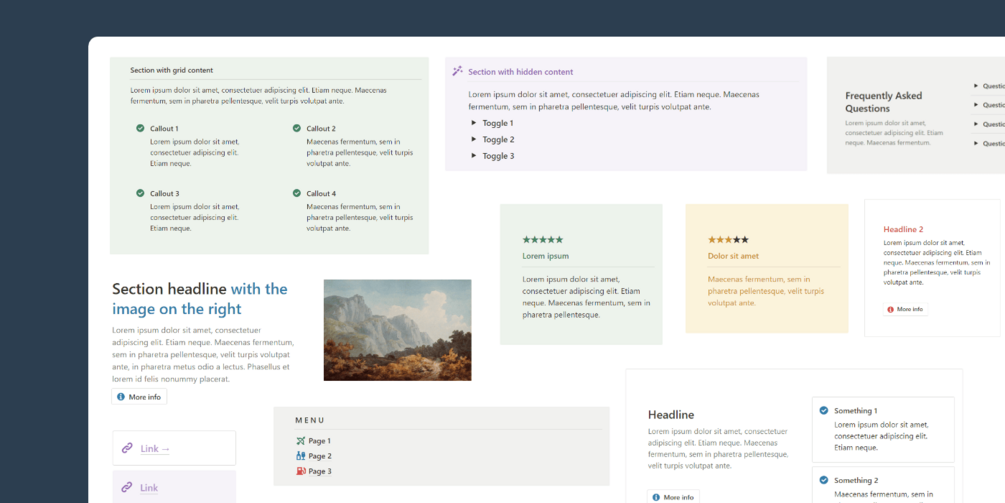The height and width of the screenshot is (503, 1005).
Task: Click the red info icon under Headline 2
Action: (x=890, y=309)
